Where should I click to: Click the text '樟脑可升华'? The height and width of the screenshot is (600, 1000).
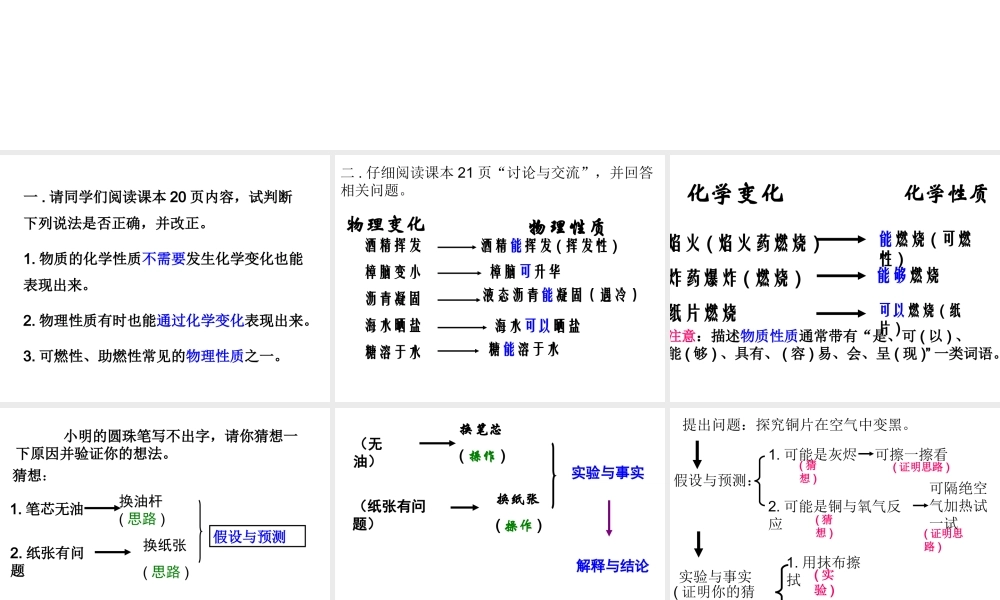[x=526, y=271]
